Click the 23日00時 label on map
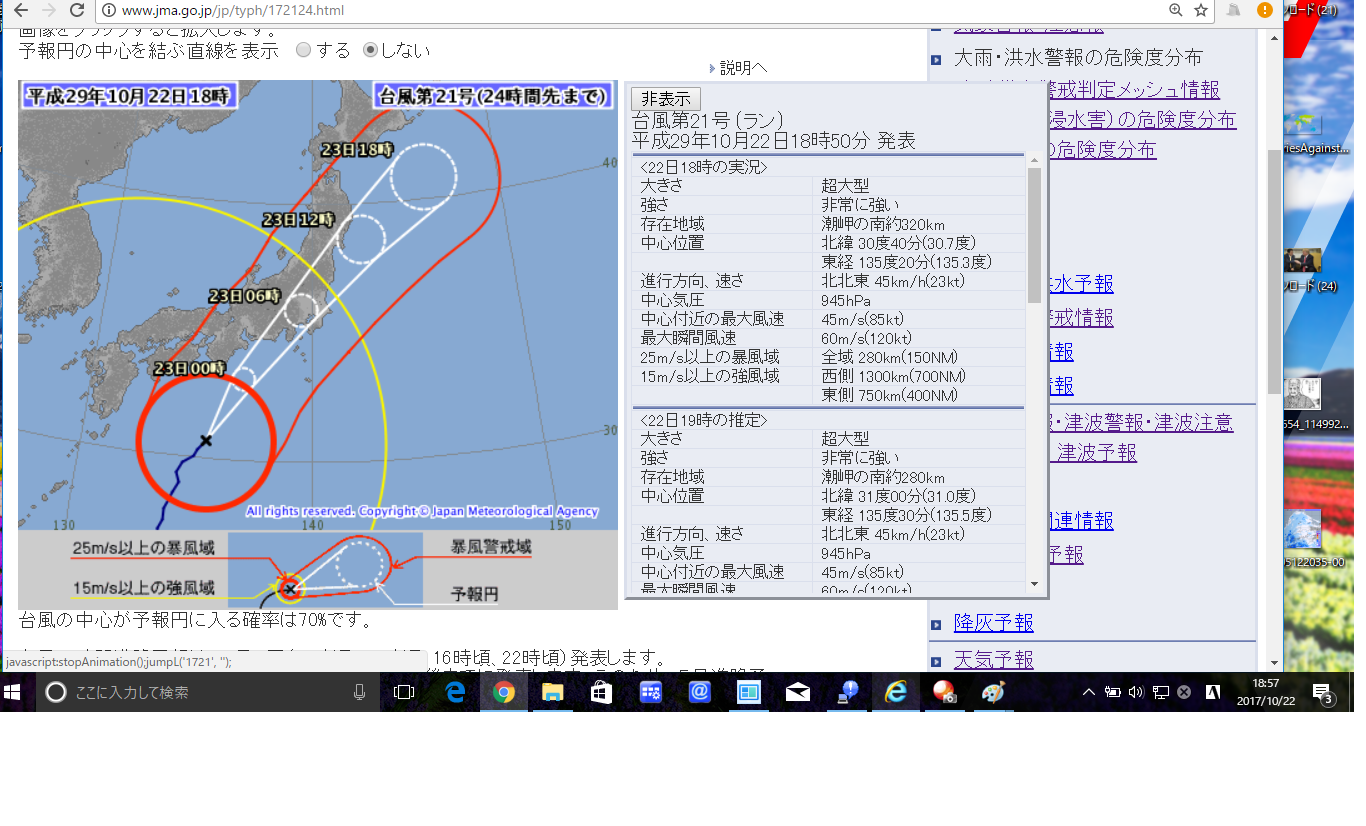This screenshot has width=1366, height=826. tap(190, 369)
